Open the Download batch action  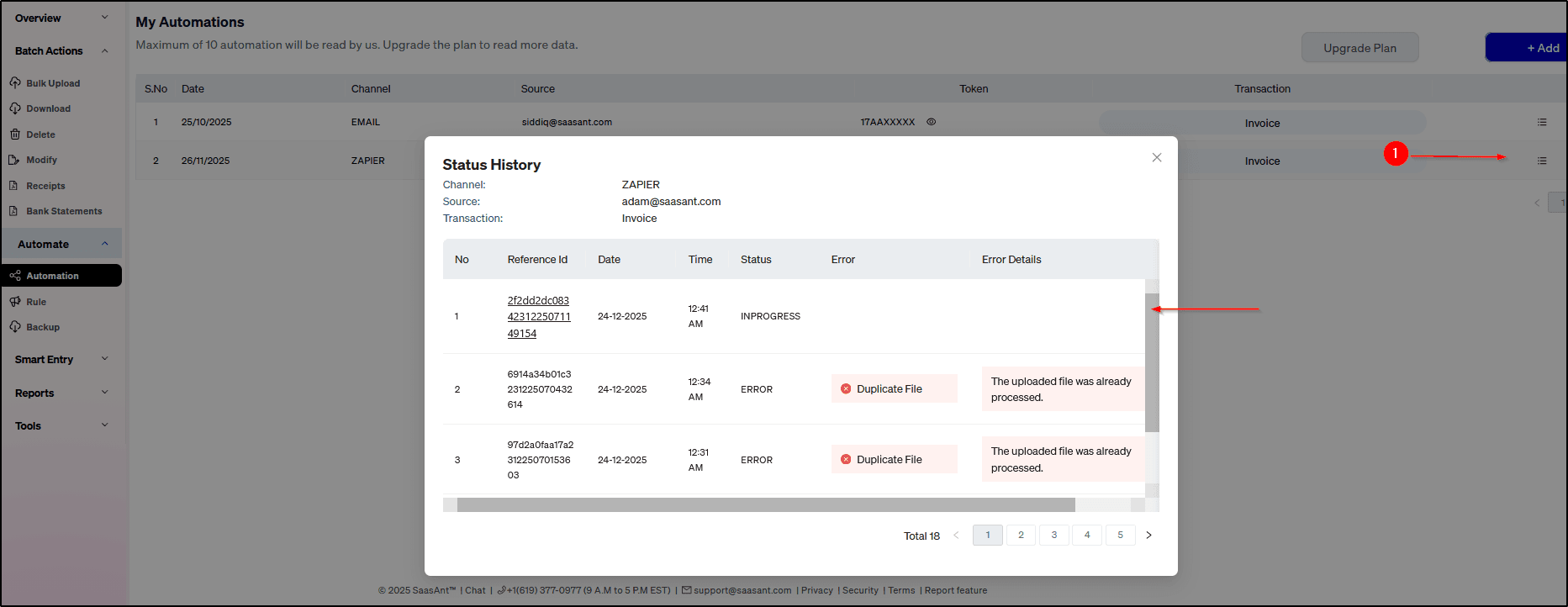click(48, 108)
